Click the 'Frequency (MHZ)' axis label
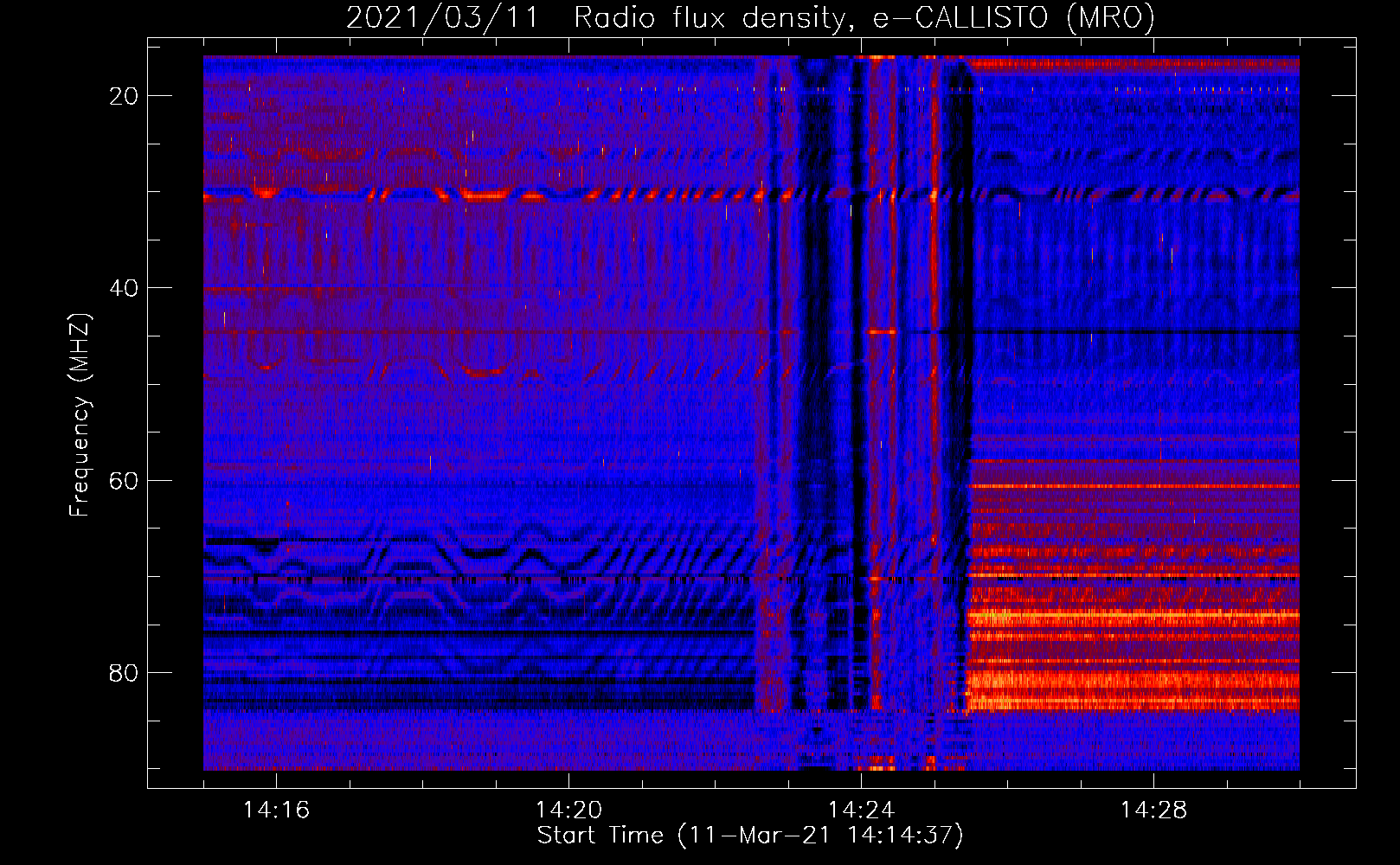The width and height of the screenshot is (1400, 865). click(x=80, y=414)
